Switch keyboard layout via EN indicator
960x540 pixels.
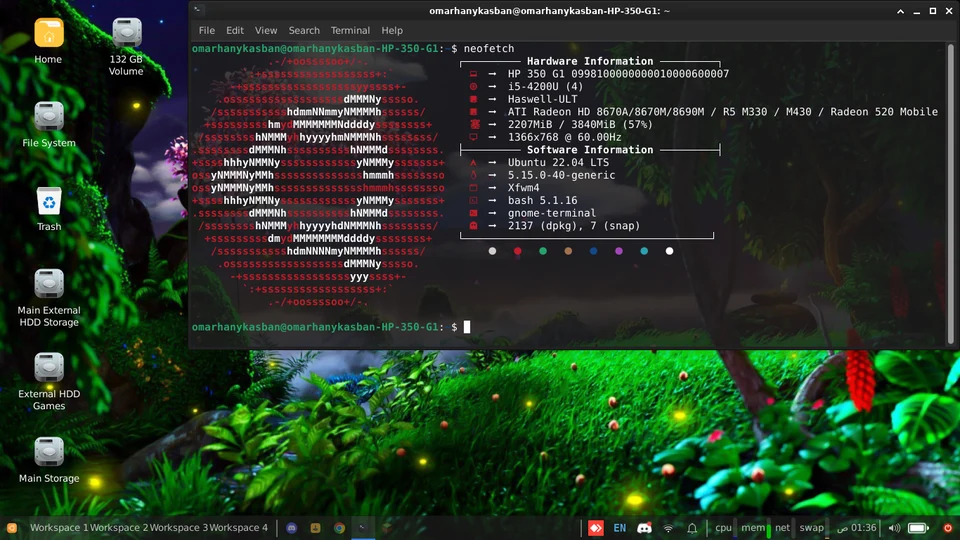[620, 528]
